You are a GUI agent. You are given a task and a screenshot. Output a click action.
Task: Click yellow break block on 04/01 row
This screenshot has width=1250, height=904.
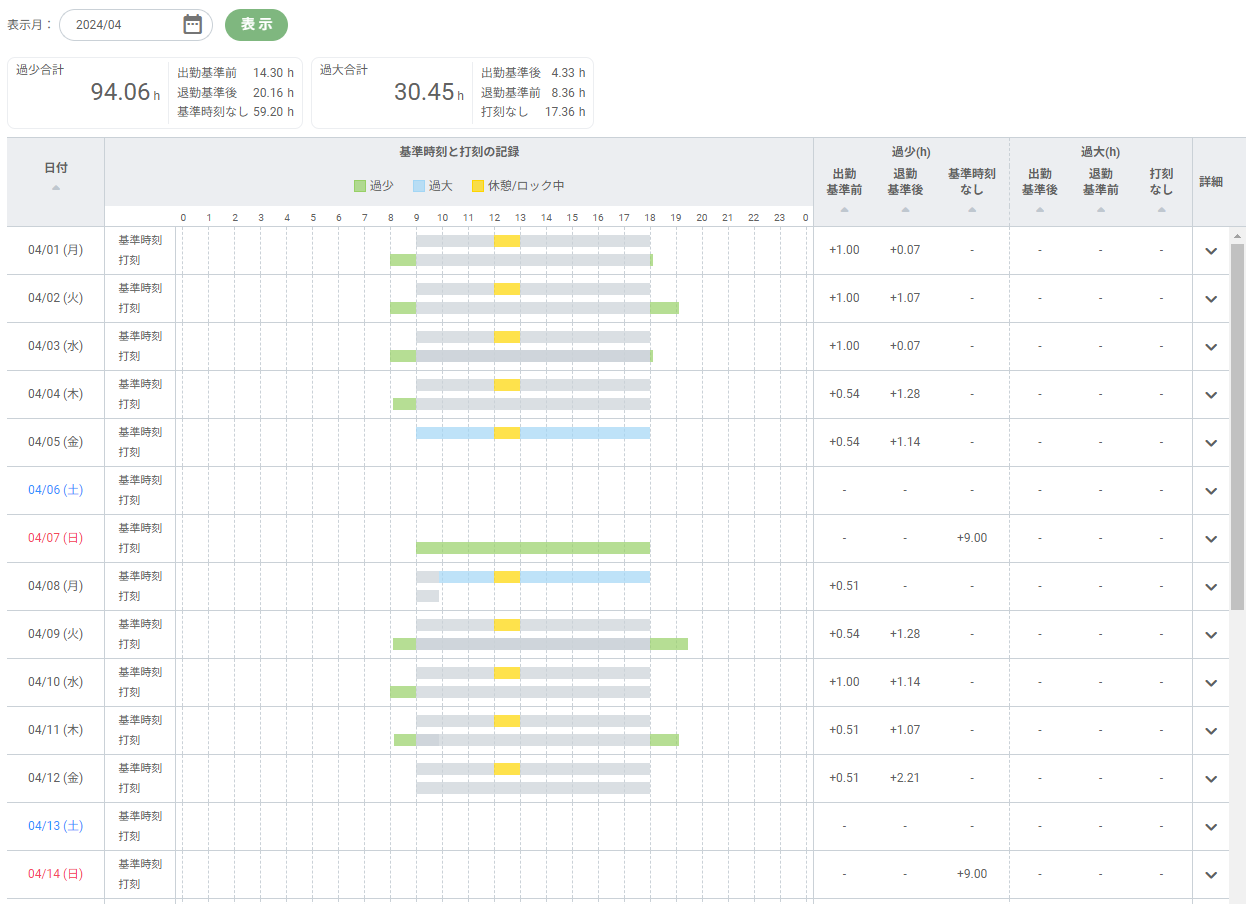[x=507, y=241]
